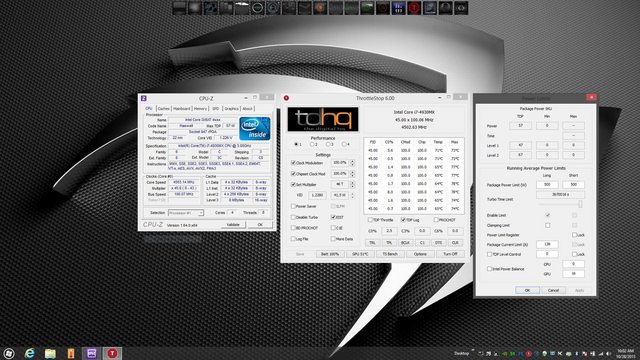Click the Package Power Limit Long field
This screenshot has height=360, width=640.
(x=547, y=185)
